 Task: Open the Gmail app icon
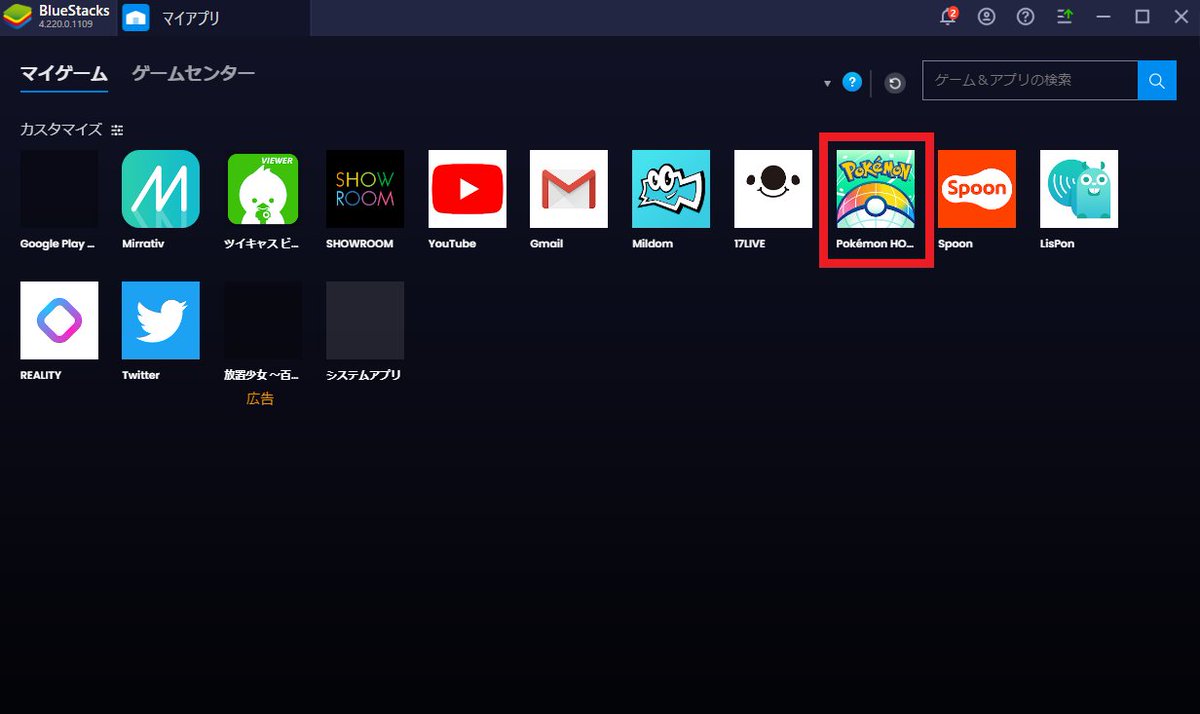click(x=569, y=189)
